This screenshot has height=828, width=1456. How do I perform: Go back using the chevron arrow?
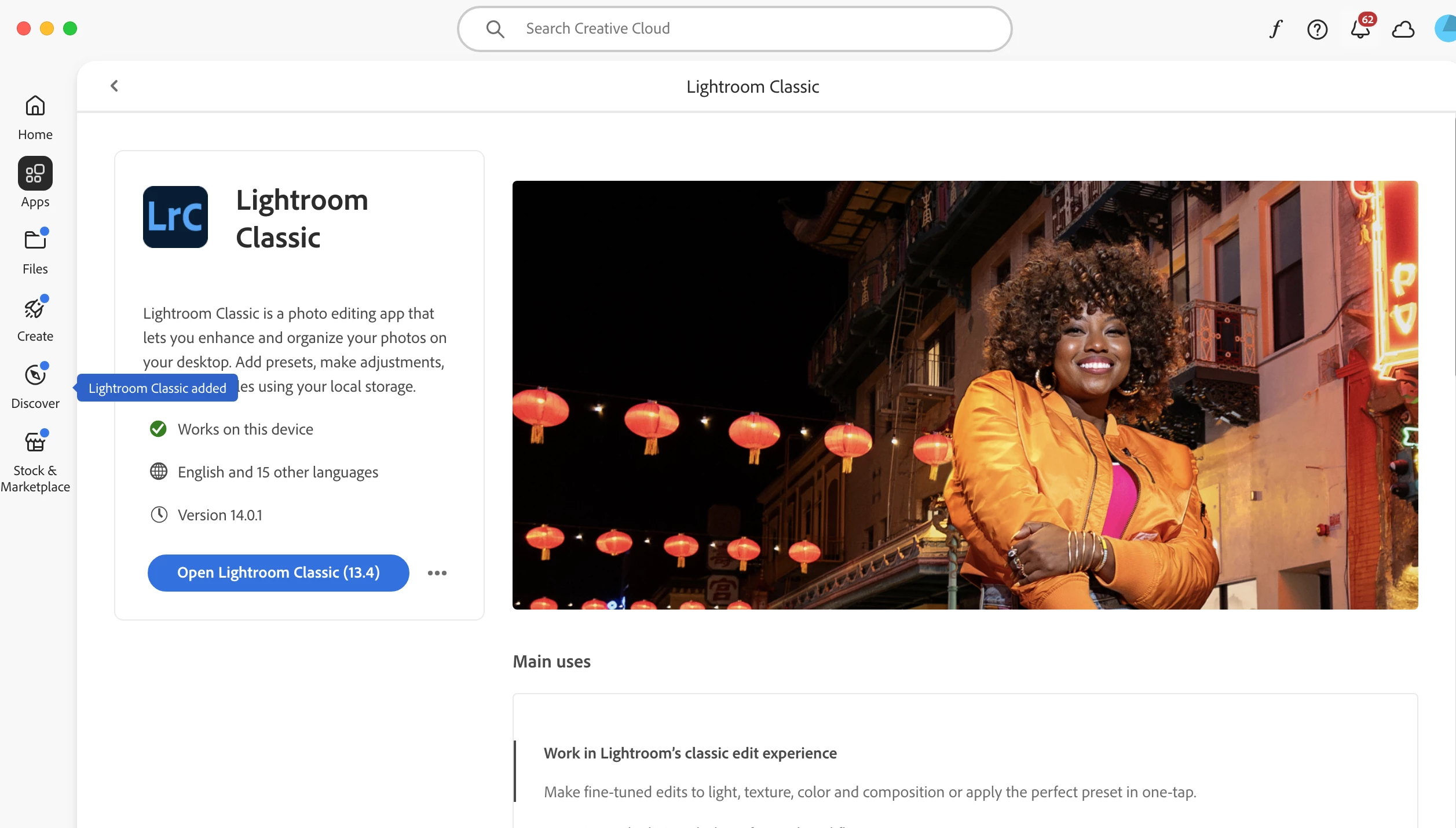point(114,86)
